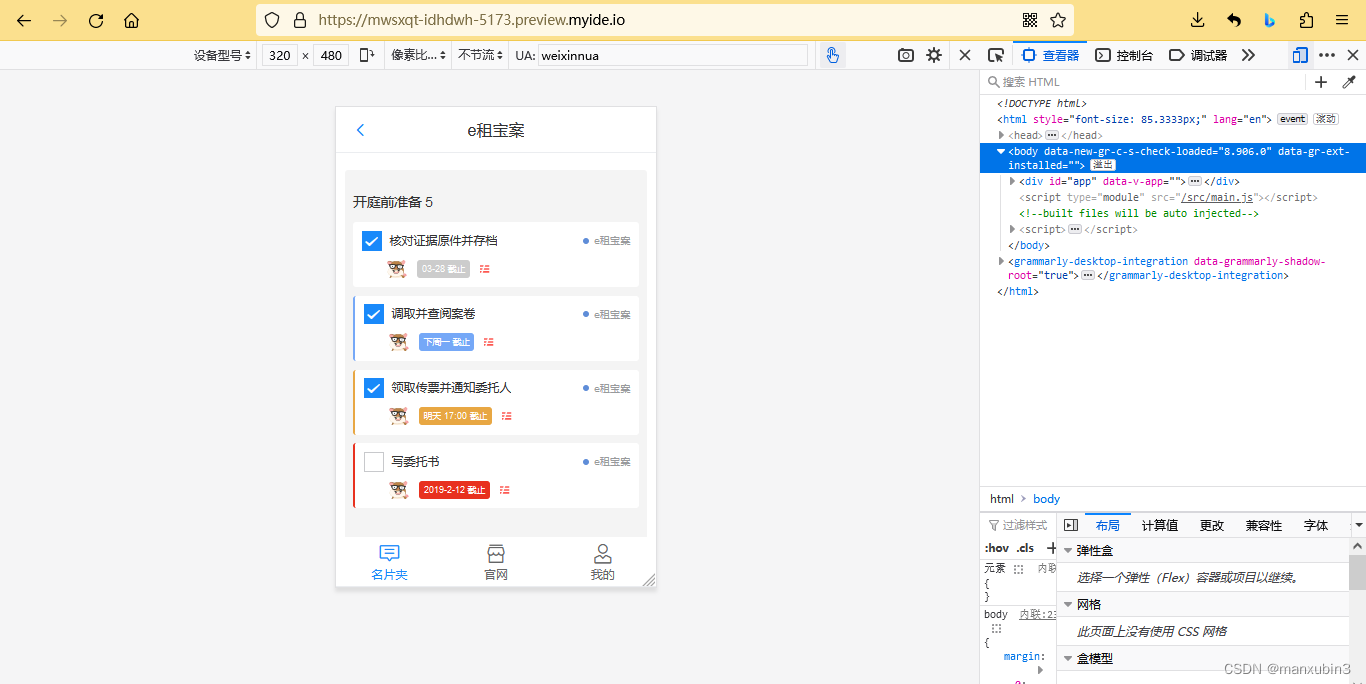1366x684 pixels.
Task: Select the 计算值 computed tab
Action: click(x=1160, y=525)
